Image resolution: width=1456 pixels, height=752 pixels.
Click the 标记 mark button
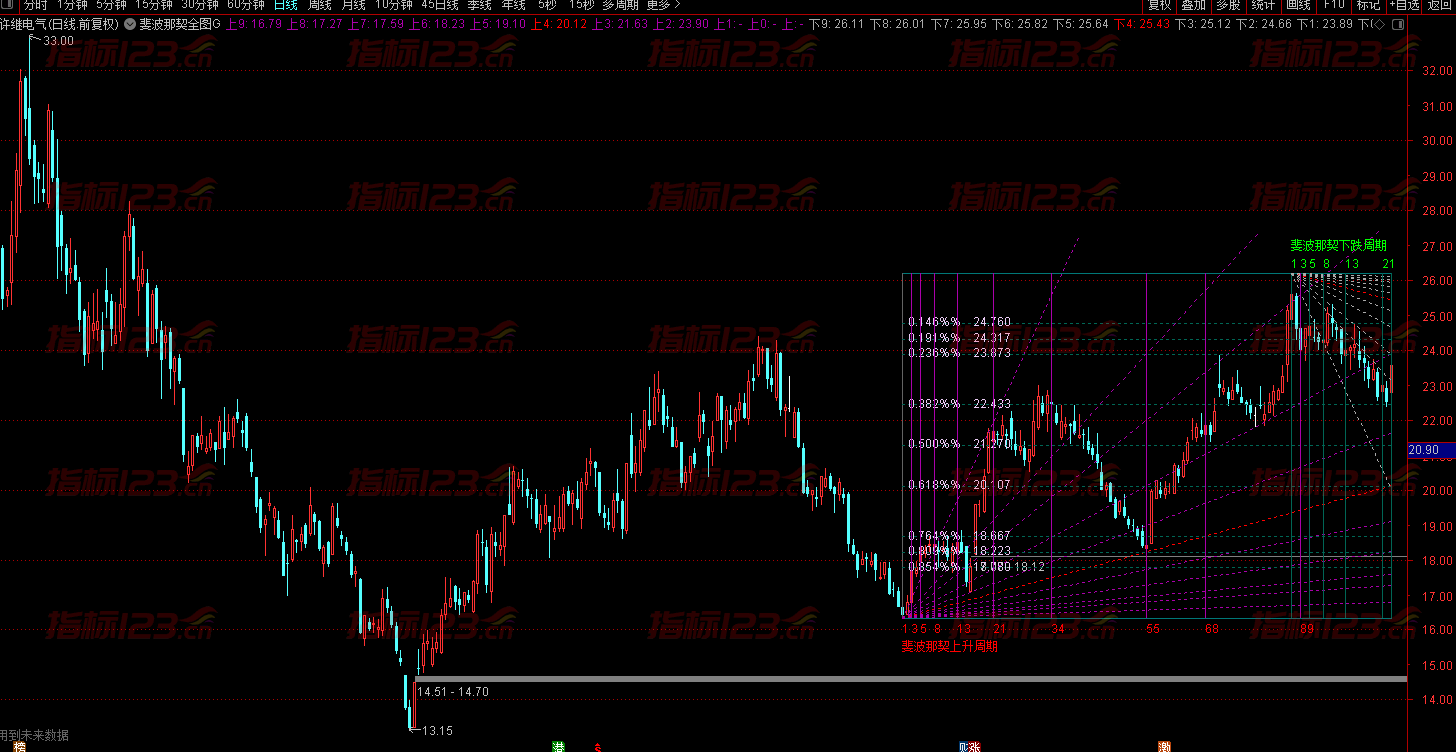(x=1368, y=5)
